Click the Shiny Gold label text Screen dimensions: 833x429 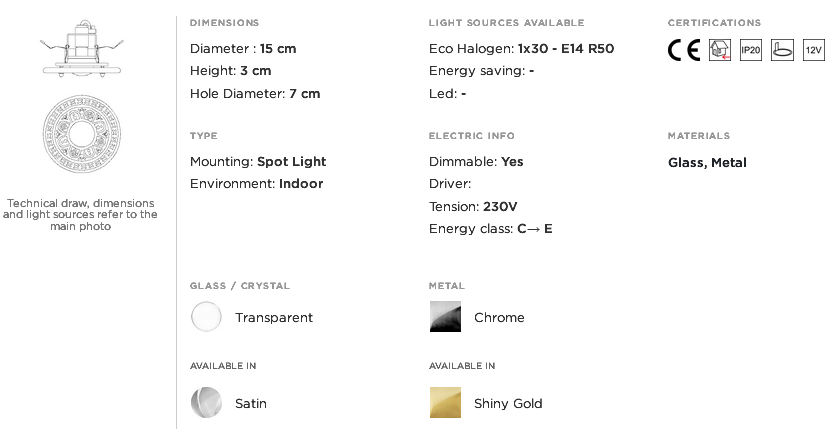[x=508, y=404]
